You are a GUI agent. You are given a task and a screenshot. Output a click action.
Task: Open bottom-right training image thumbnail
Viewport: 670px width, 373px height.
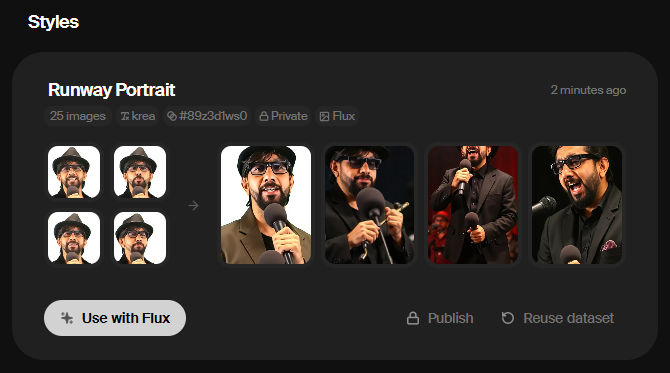(x=140, y=238)
